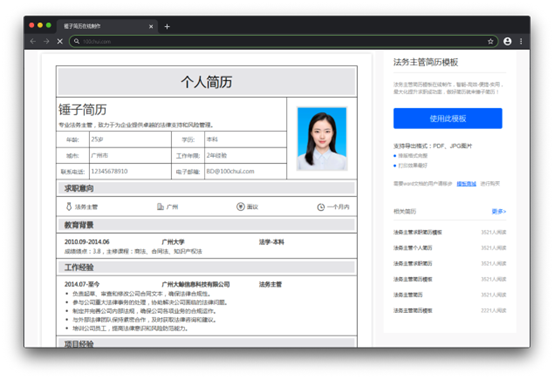
Task: Click the email BD@100chui.com cell
Action: click(245, 171)
